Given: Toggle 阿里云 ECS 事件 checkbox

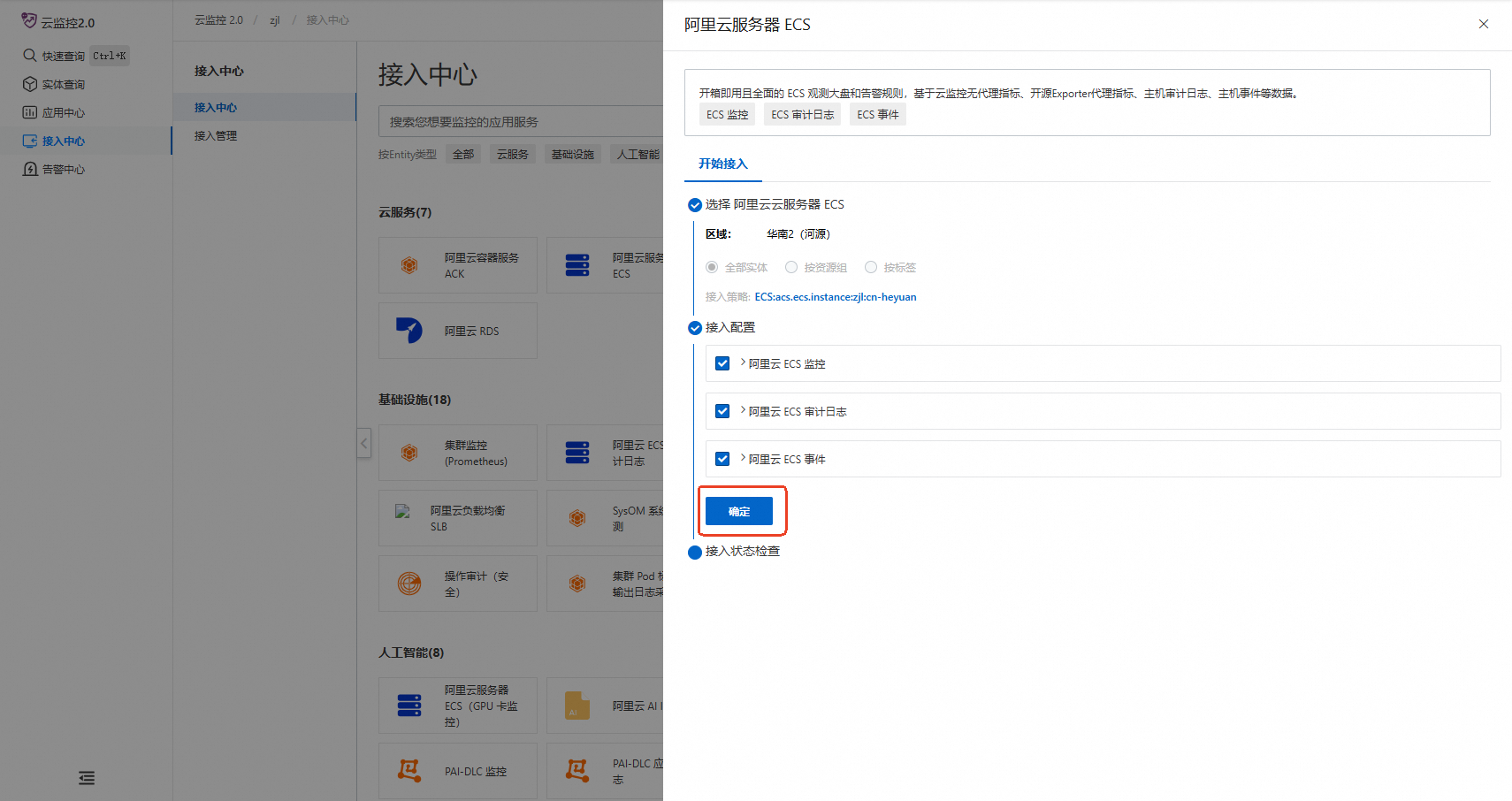Looking at the screenshot, I should tap(722, 459).
